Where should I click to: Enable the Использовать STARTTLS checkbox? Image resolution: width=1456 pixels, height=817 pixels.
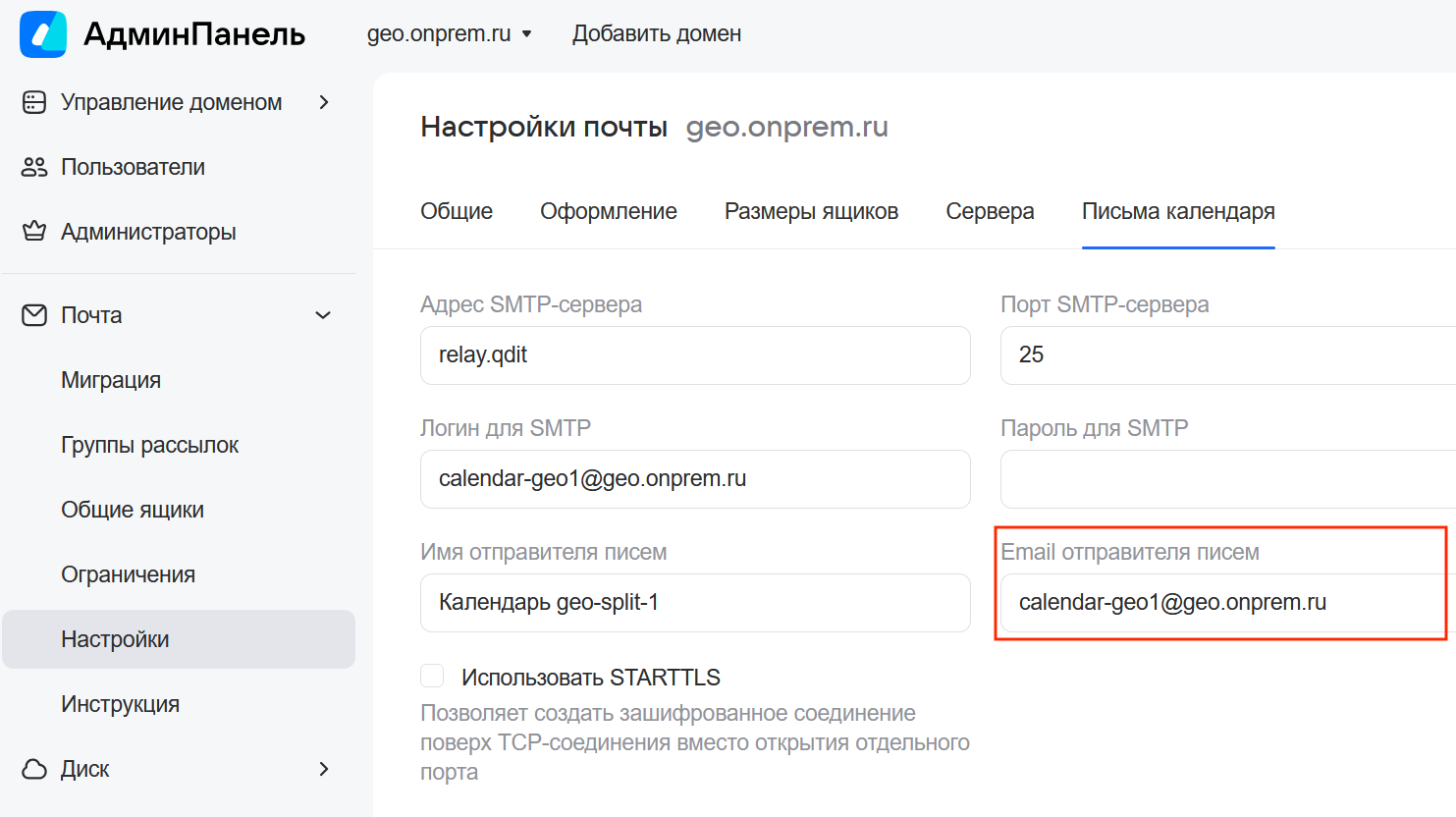point(432,676)
